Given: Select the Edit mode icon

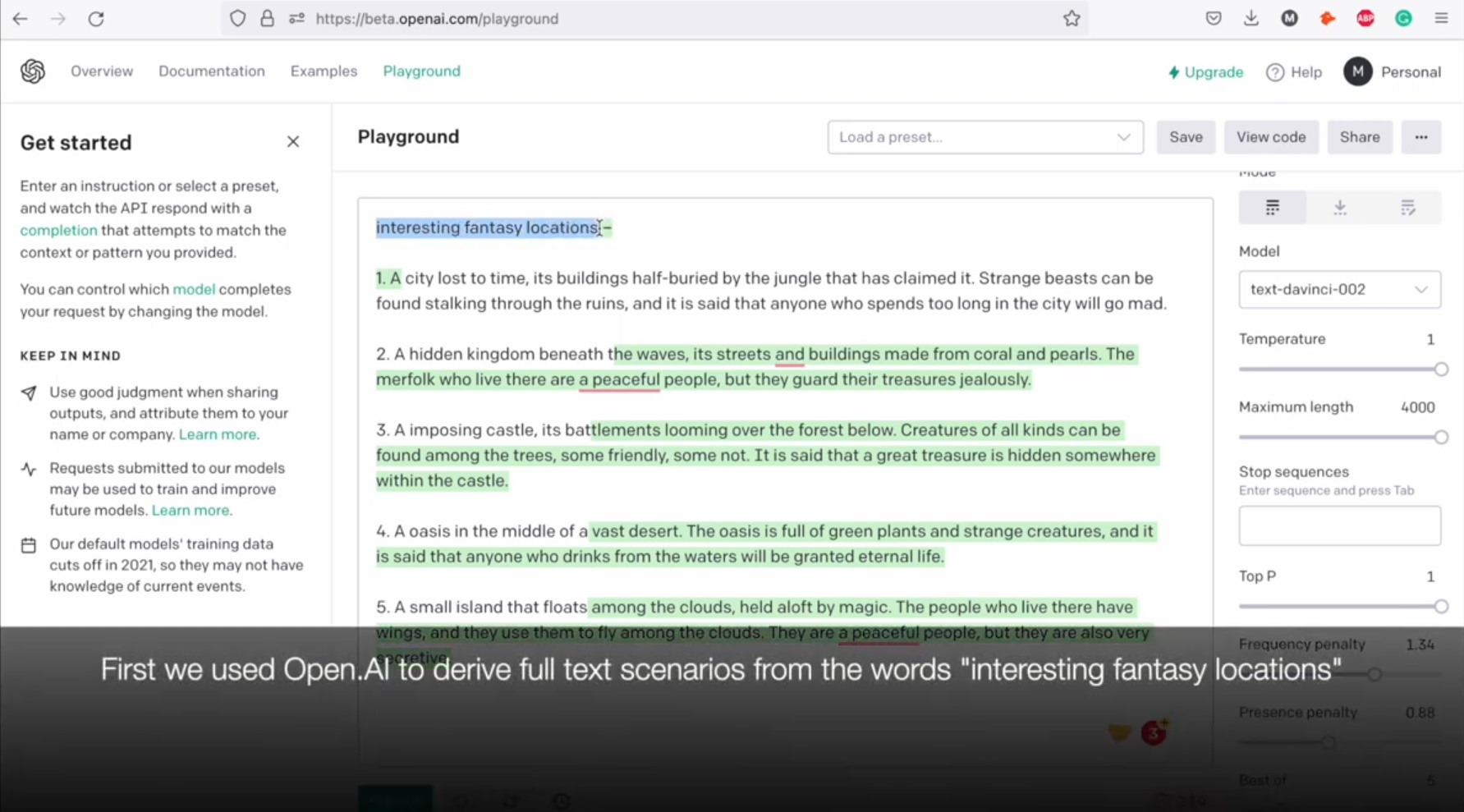Looking at the screenshot, I should click(x=1407, y=208).
